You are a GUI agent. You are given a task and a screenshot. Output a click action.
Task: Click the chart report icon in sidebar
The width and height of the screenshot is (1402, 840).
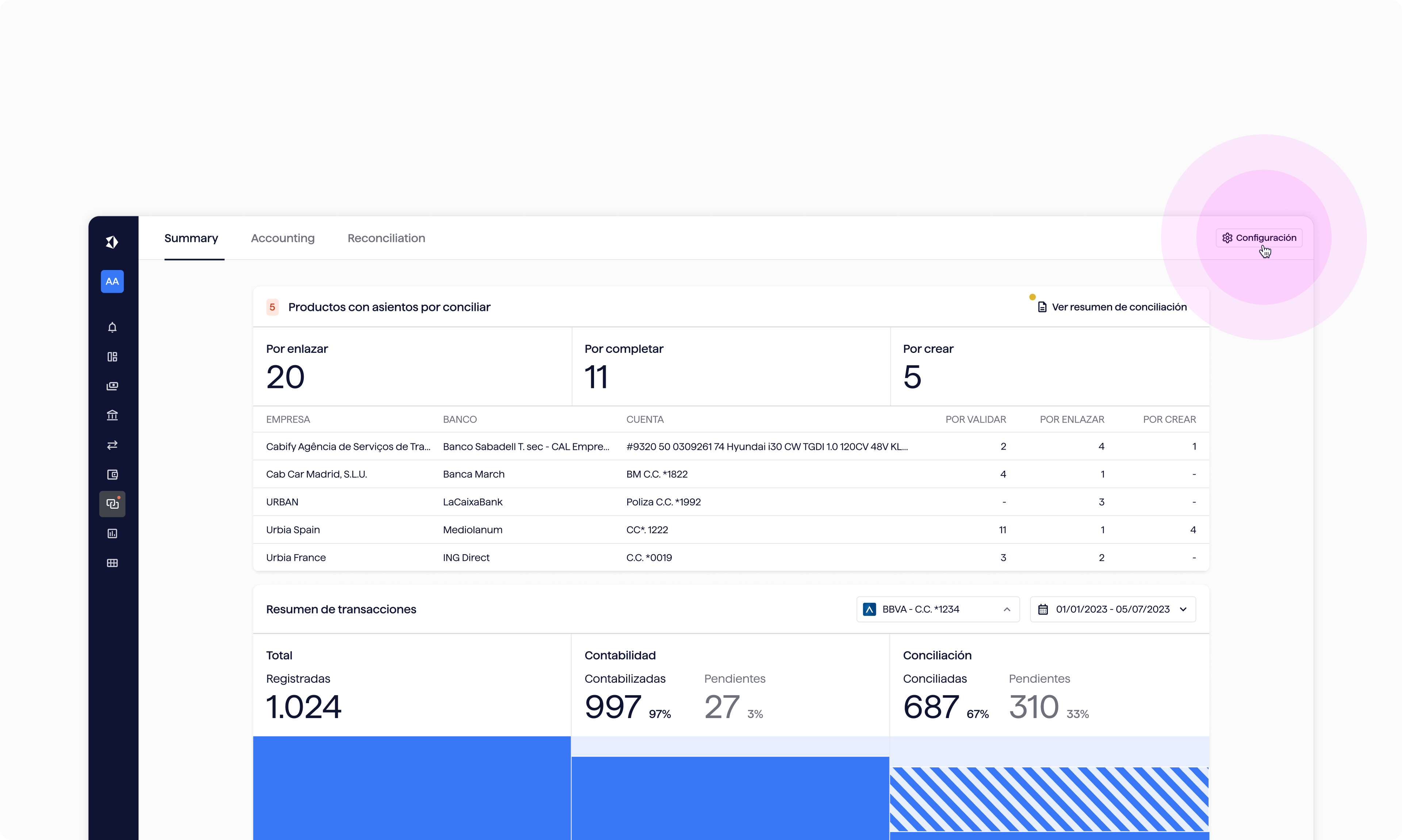coord(112,533)
